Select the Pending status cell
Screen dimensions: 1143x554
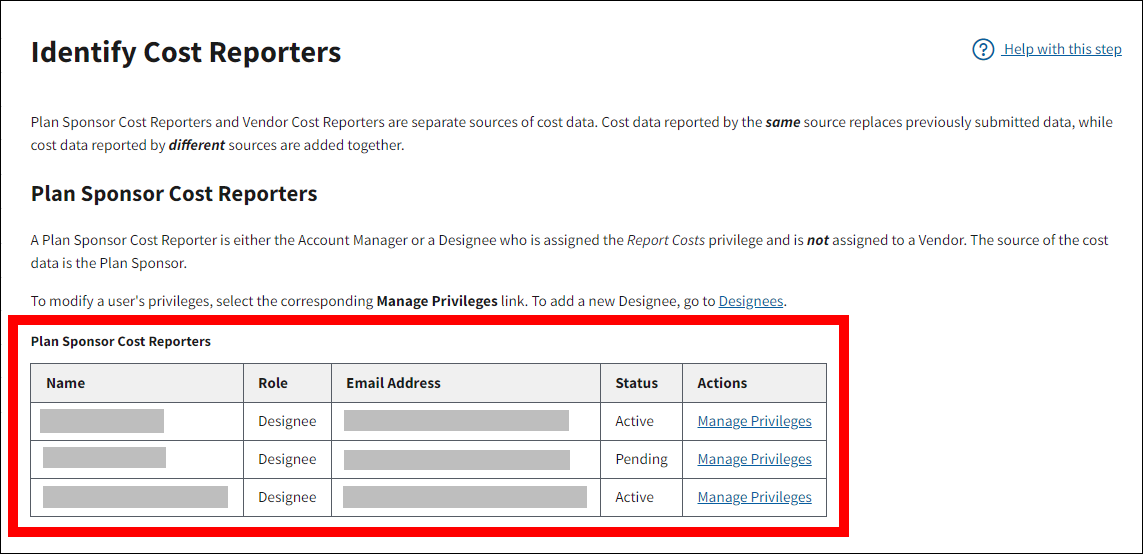point(641,460)
